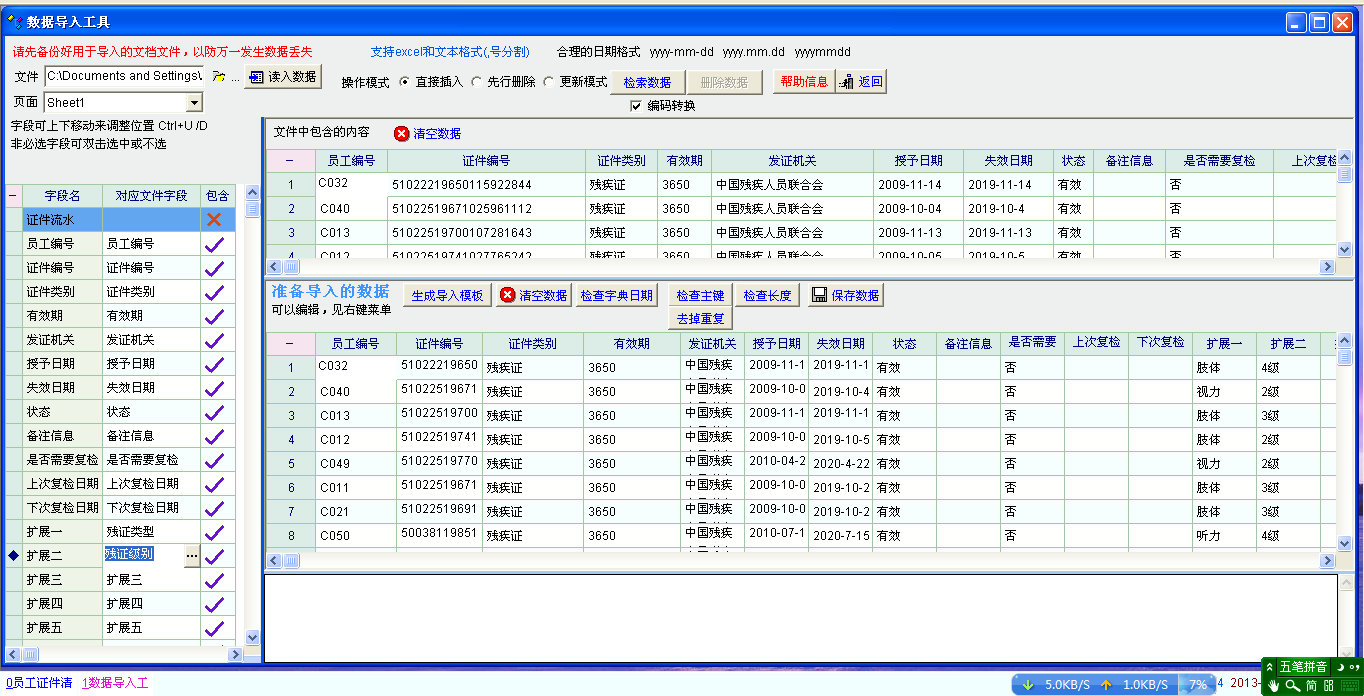Click the 返回 return button
The height and width of the screenshot is (696, 1364).
[861, 82]
